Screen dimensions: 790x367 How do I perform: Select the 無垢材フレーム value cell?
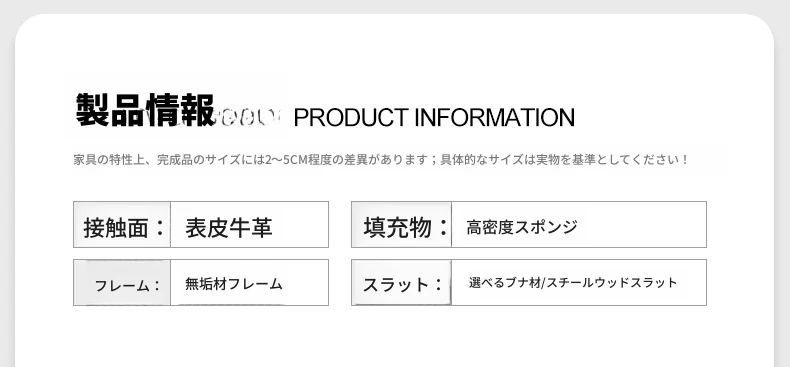tap(249, 282)
